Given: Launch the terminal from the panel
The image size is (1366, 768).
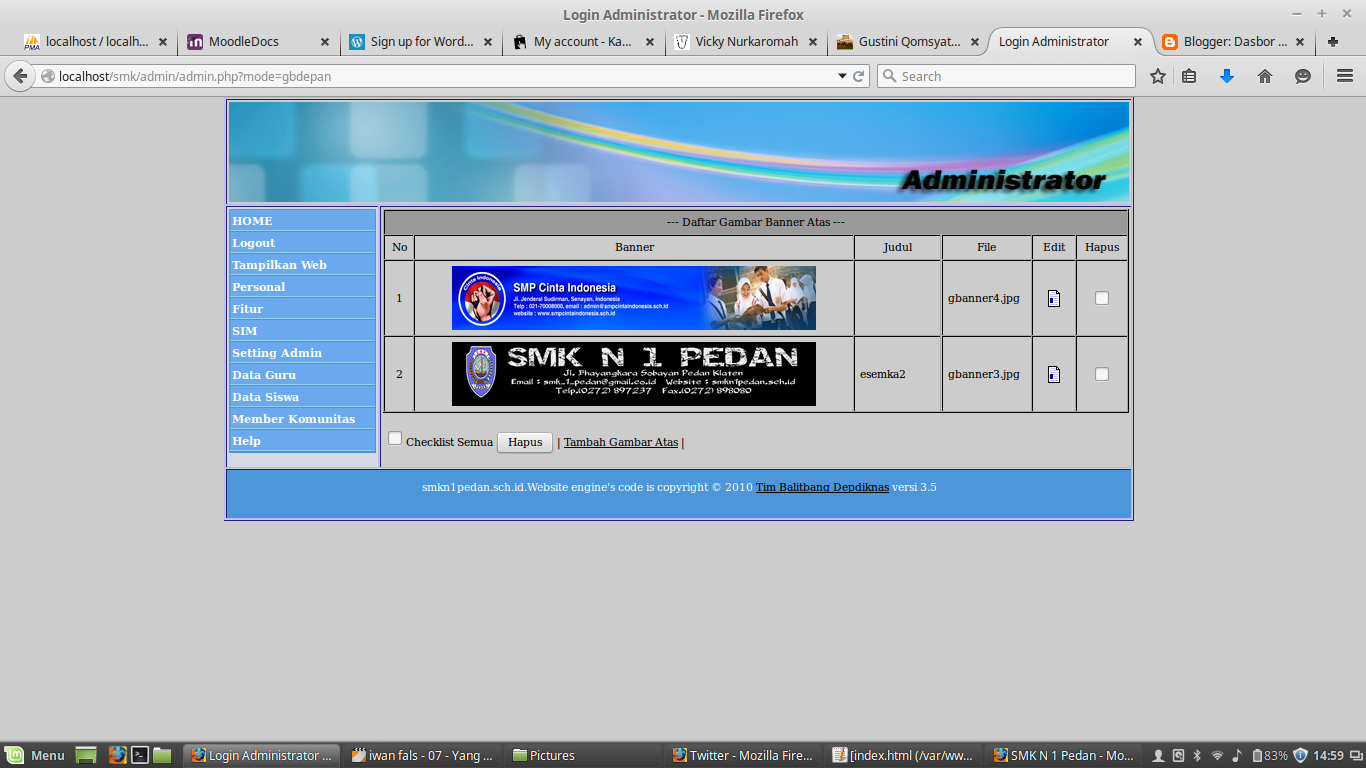Looking at the screenshot, I should (140, 756).
